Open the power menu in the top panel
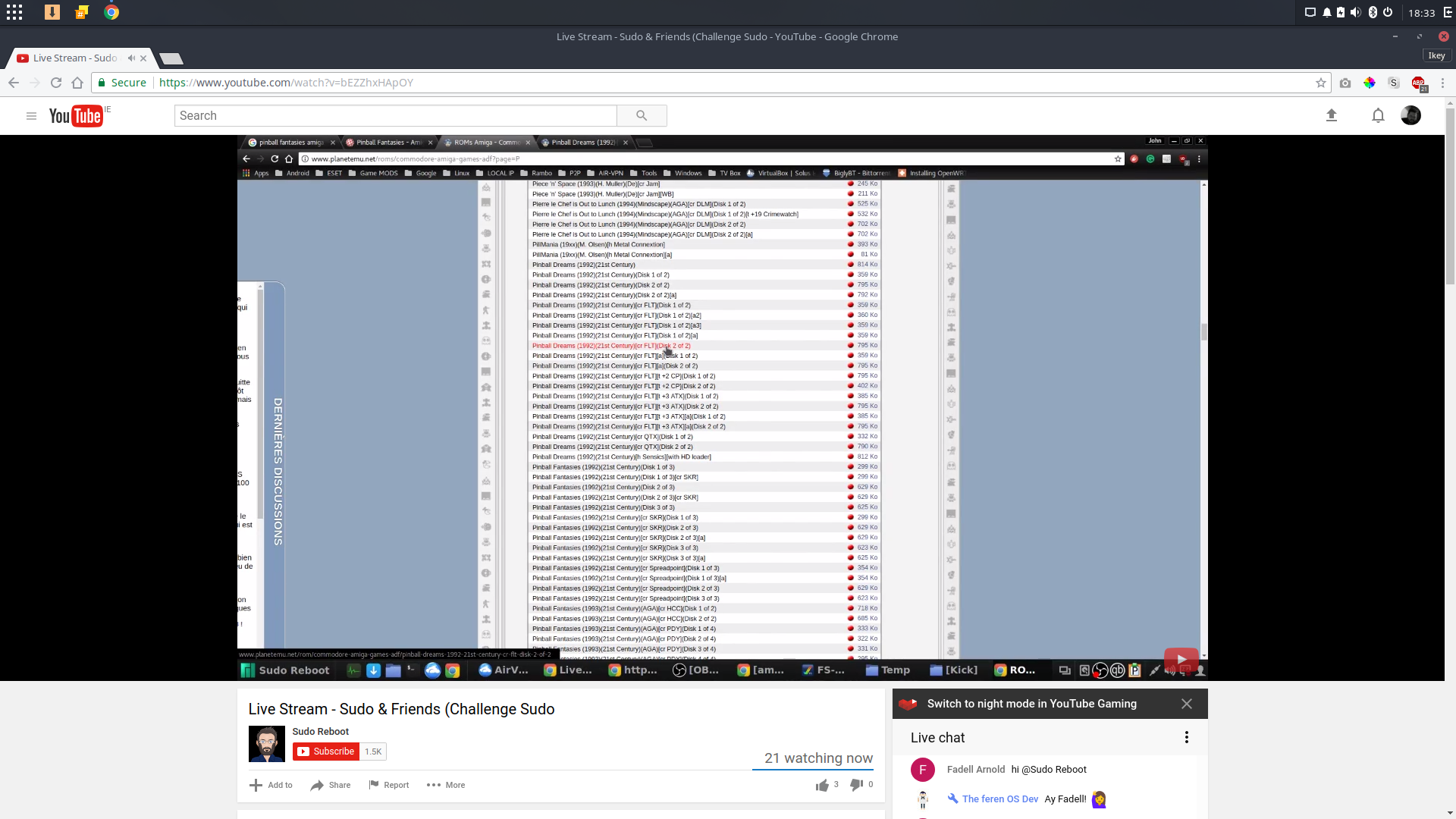The width and height of the screenshot is (1456, 819). pyautogui.click(x=1388, y=12)
